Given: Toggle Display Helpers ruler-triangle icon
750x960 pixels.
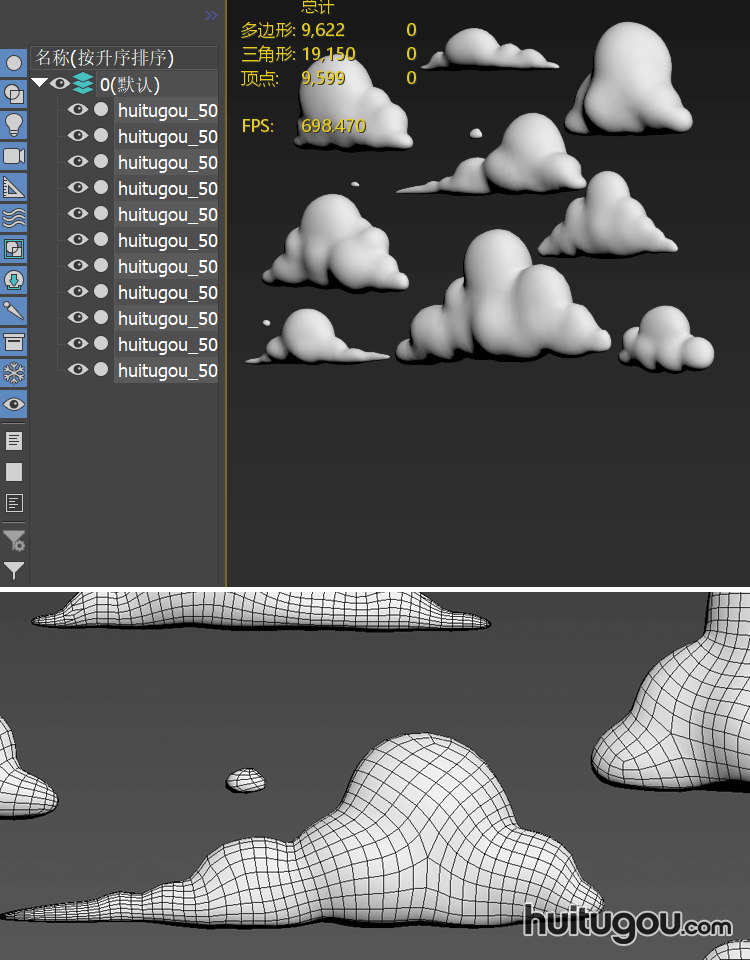Looking at the screenshot, I should point(14,187).
